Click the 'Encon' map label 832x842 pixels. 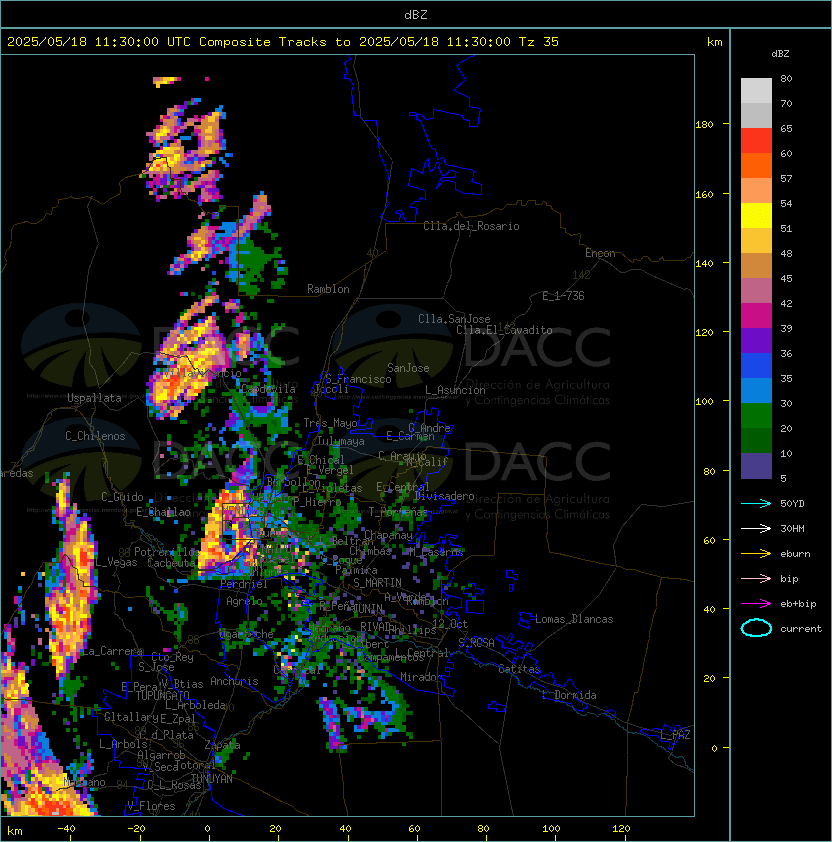click(600, 253)
